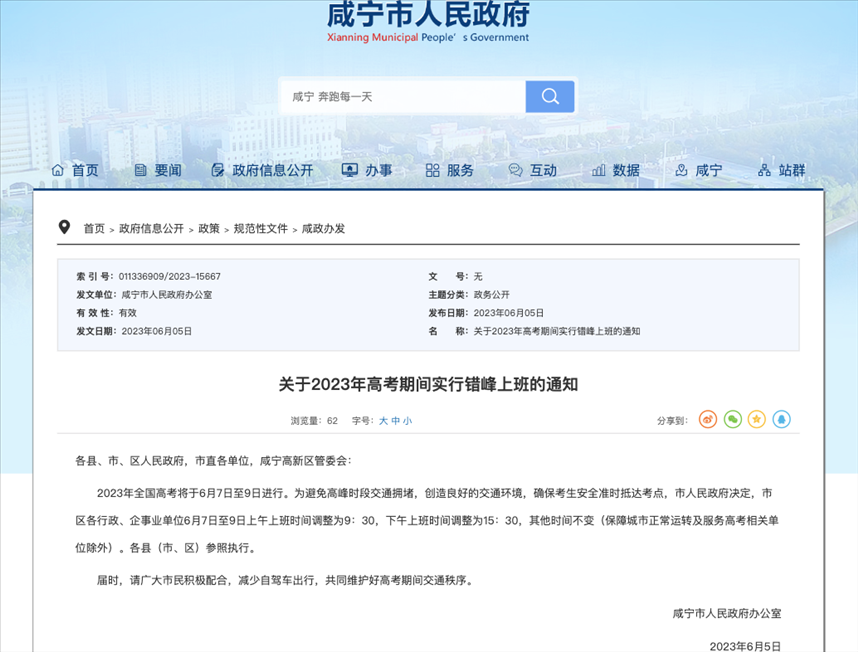Screen dimensions: 858x652
Task: Click the 政策 breadcrumb link
Action: point(209,229)
